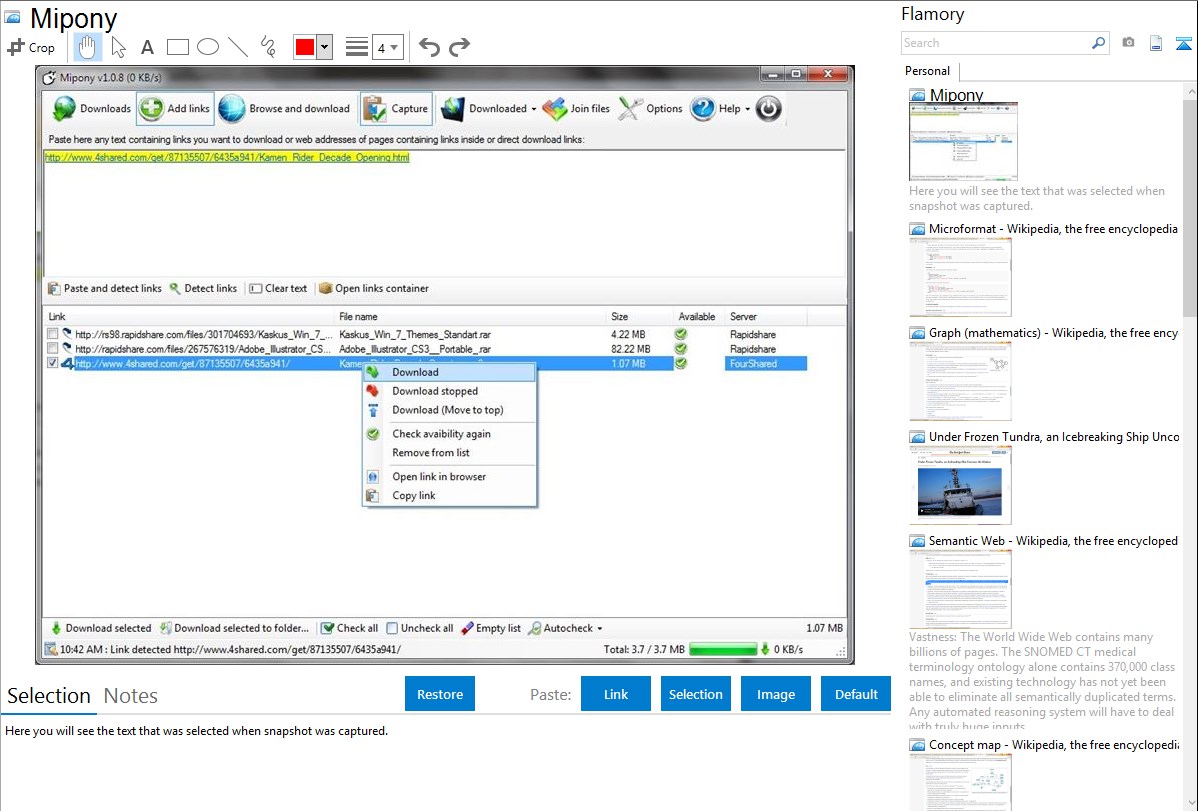Open the line width 4 dropdown

pyautogui.click(x=387, y=48)
